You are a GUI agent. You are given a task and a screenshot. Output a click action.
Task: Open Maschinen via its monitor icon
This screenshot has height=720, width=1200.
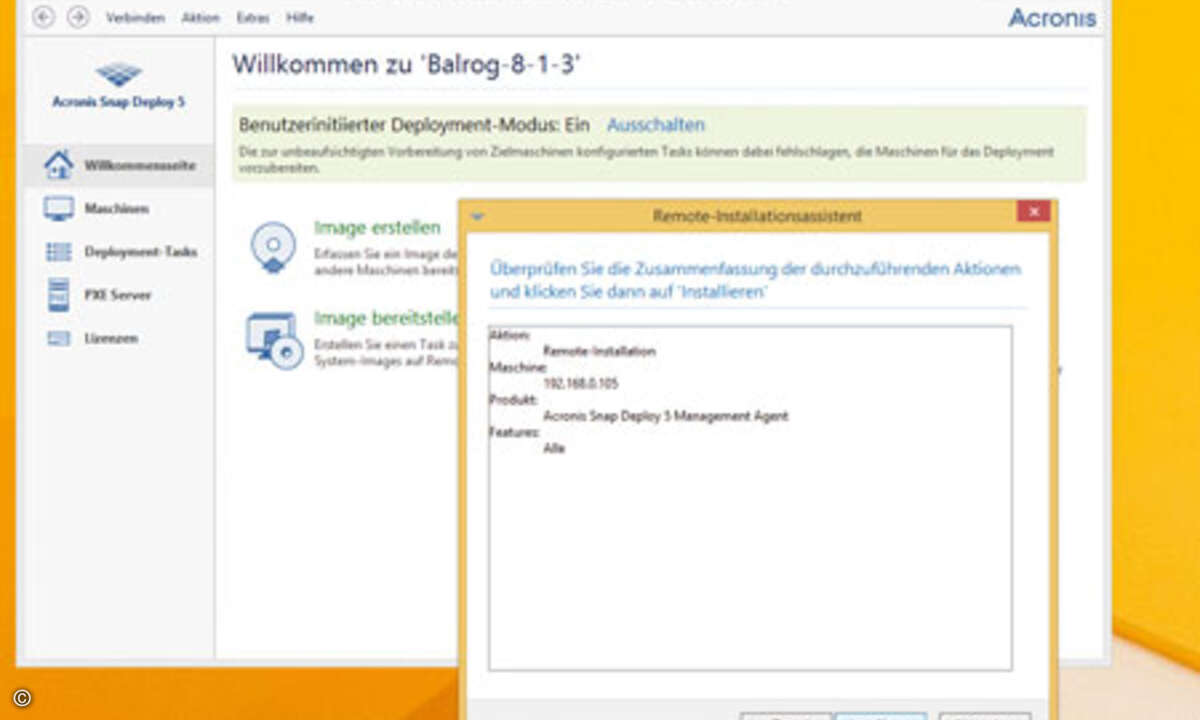pyautogui.click(x=59, y=208)
